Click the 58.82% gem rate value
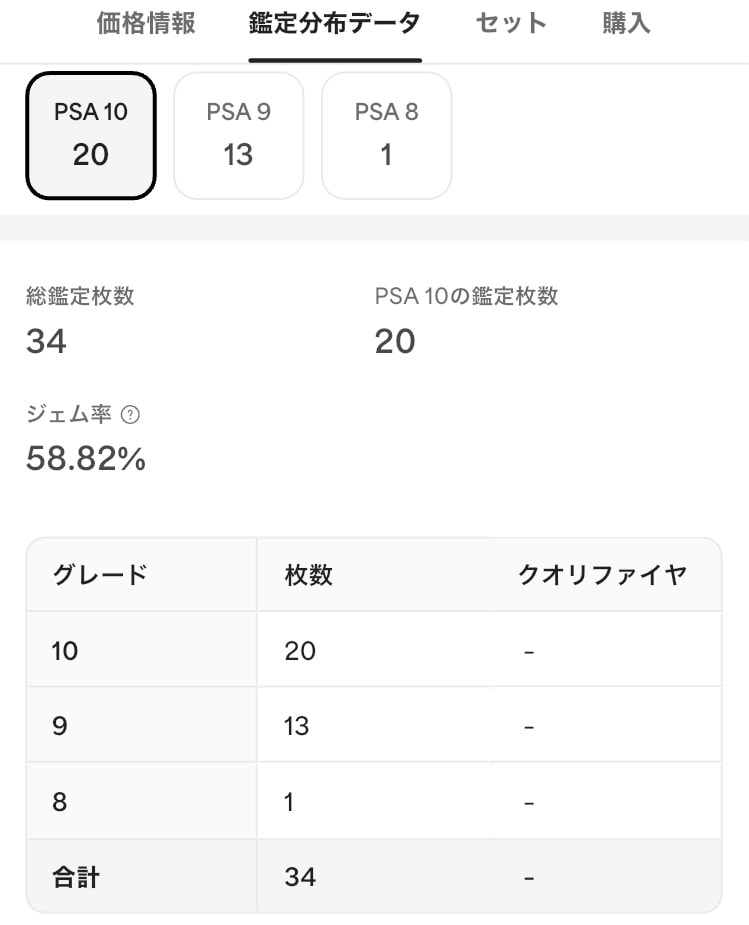This screenshot has height=925, width=749. (x=86, y=458)
